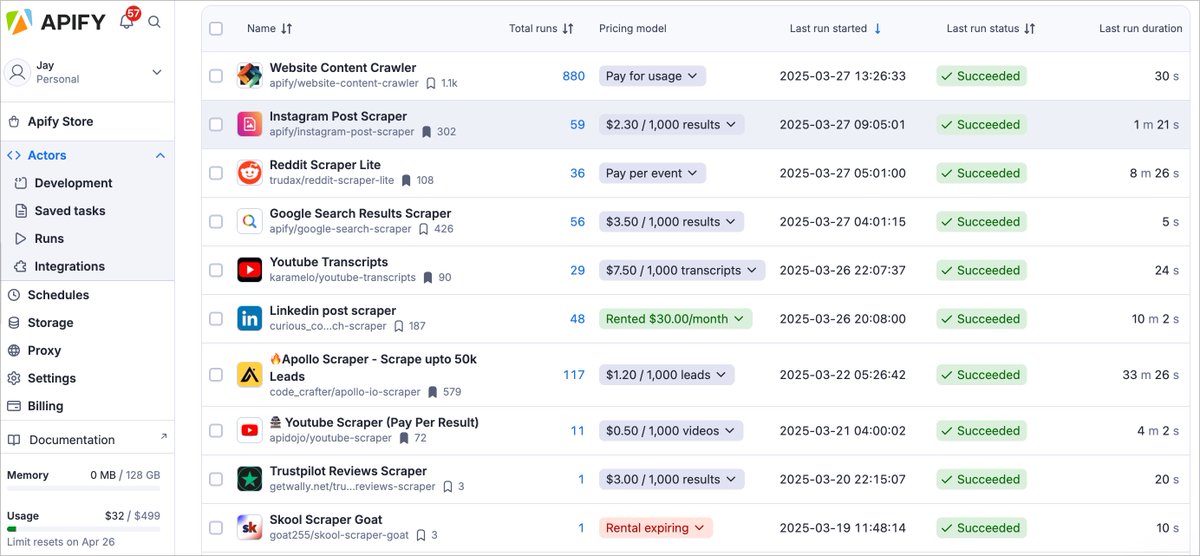Click the Reddit Scraper Lite actor icon

point(249,173)
